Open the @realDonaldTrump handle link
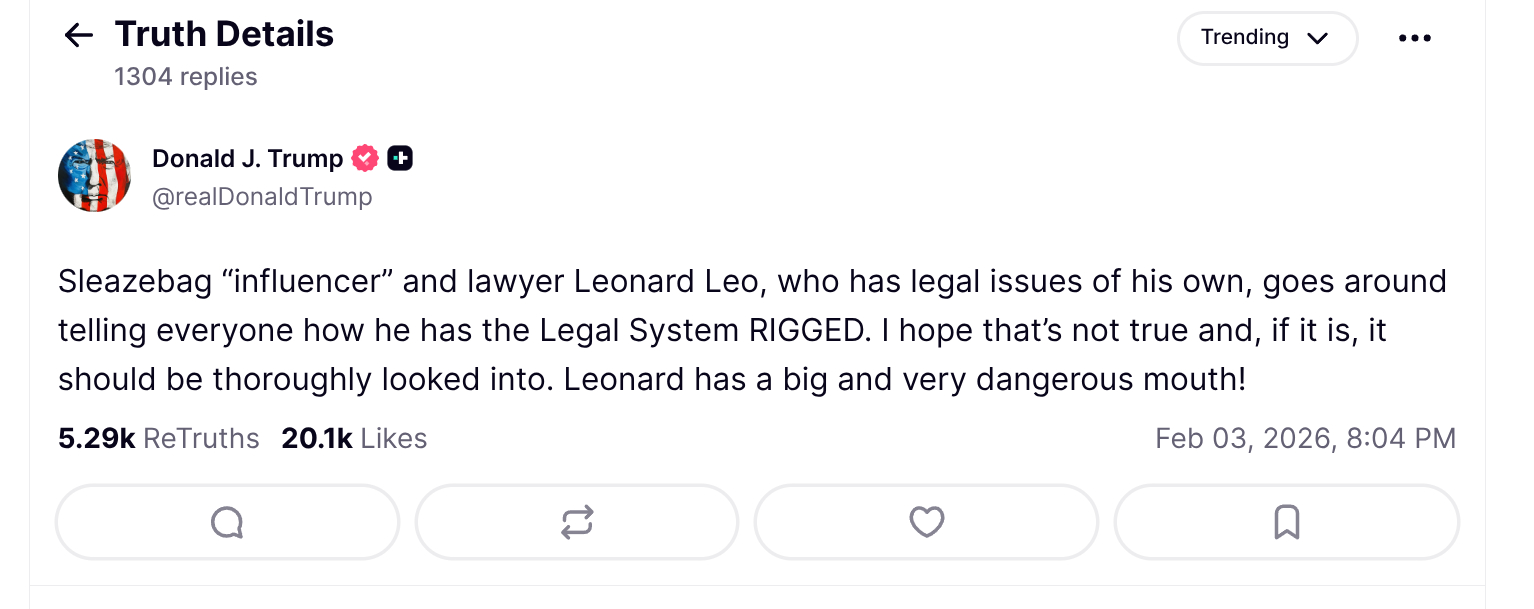 [262, 197]
